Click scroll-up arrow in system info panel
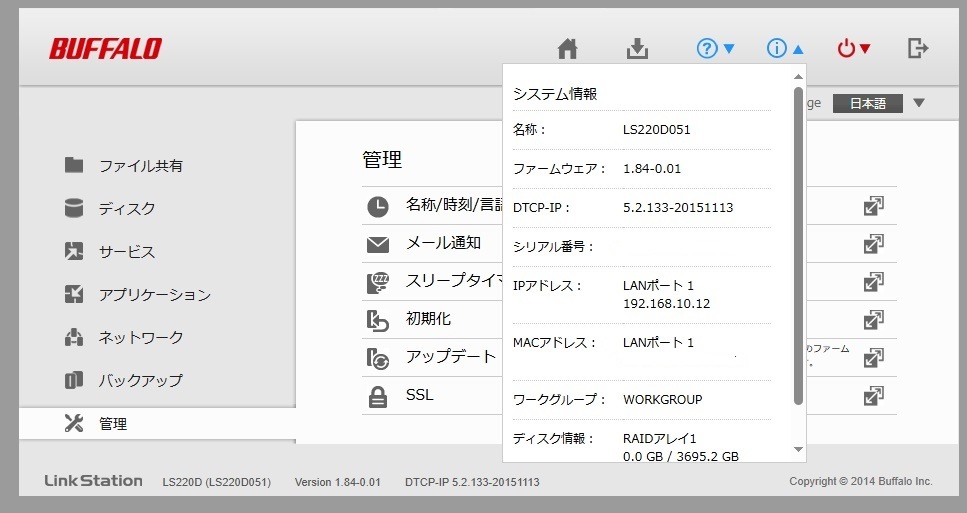Viewport: 967px width, 513px height. pos(799,77)
